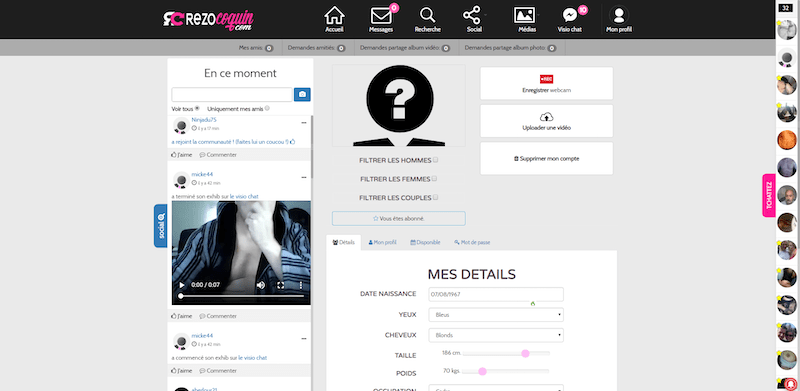
Task: Click the blue camera photo button
Action: (x=302, y=94)
